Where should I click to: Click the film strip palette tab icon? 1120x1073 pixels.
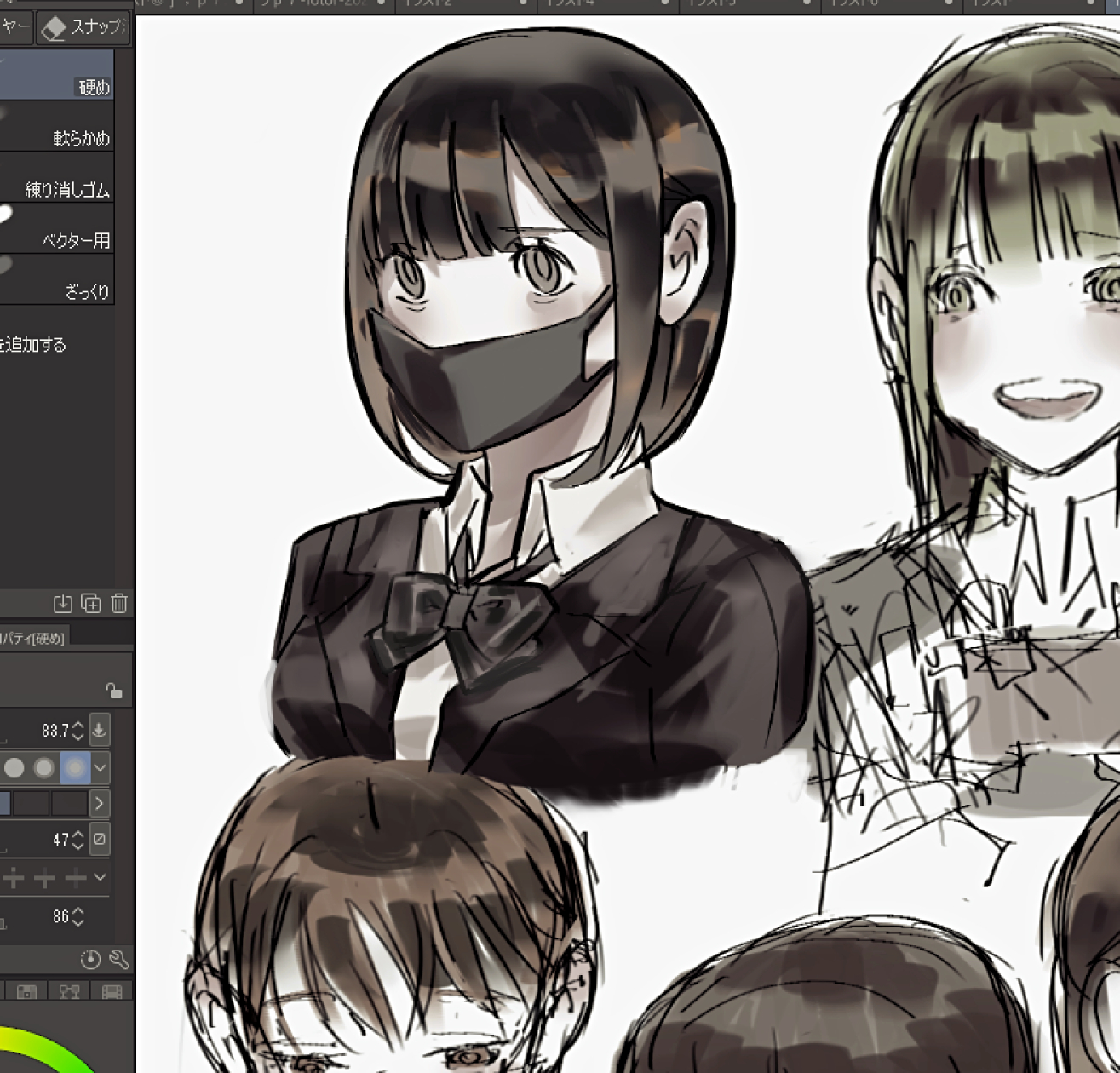pyautogui.click(x=112, y=992)
